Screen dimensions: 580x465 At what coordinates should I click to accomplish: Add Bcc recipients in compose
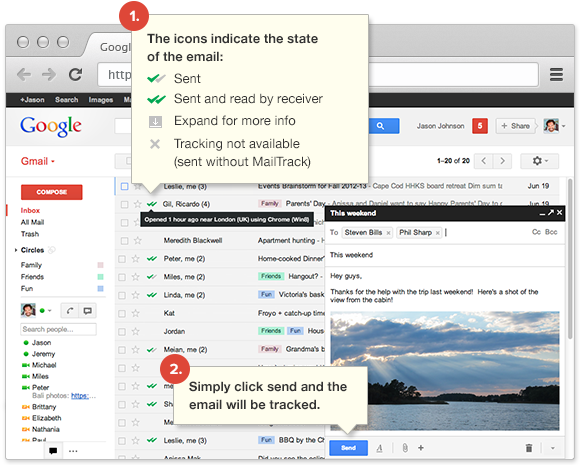(x=551, y=232)
